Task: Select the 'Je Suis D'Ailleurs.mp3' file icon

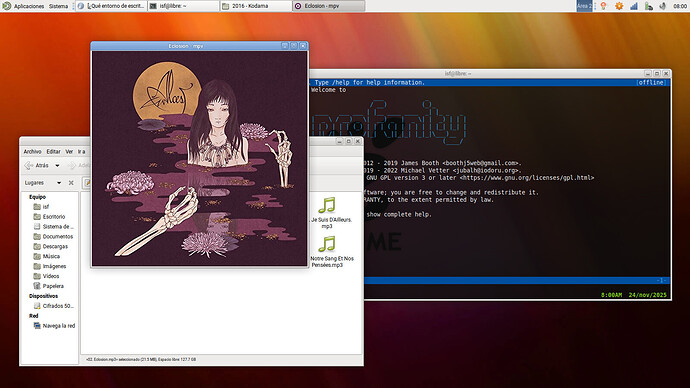Action: tap(327, 205)
